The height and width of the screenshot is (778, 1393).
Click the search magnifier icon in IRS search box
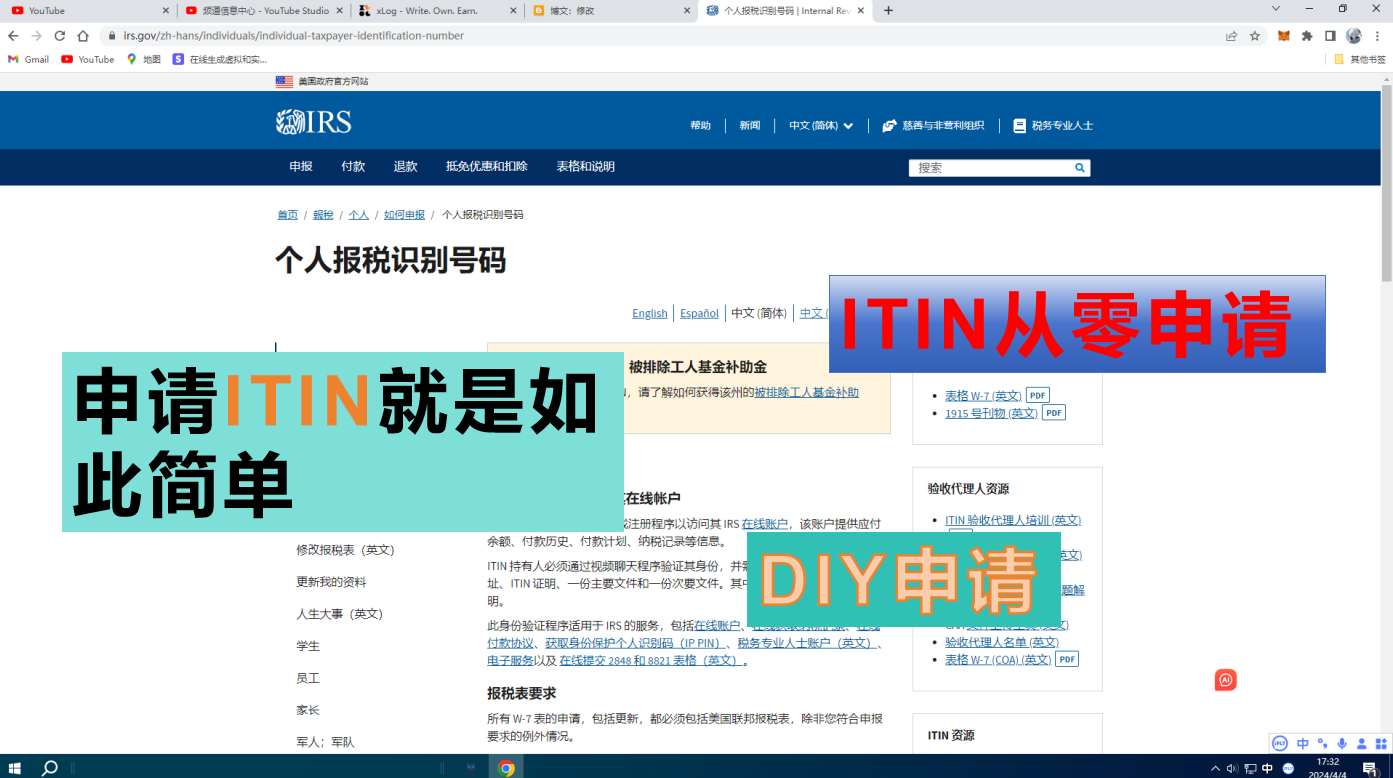pos(1080,168)
